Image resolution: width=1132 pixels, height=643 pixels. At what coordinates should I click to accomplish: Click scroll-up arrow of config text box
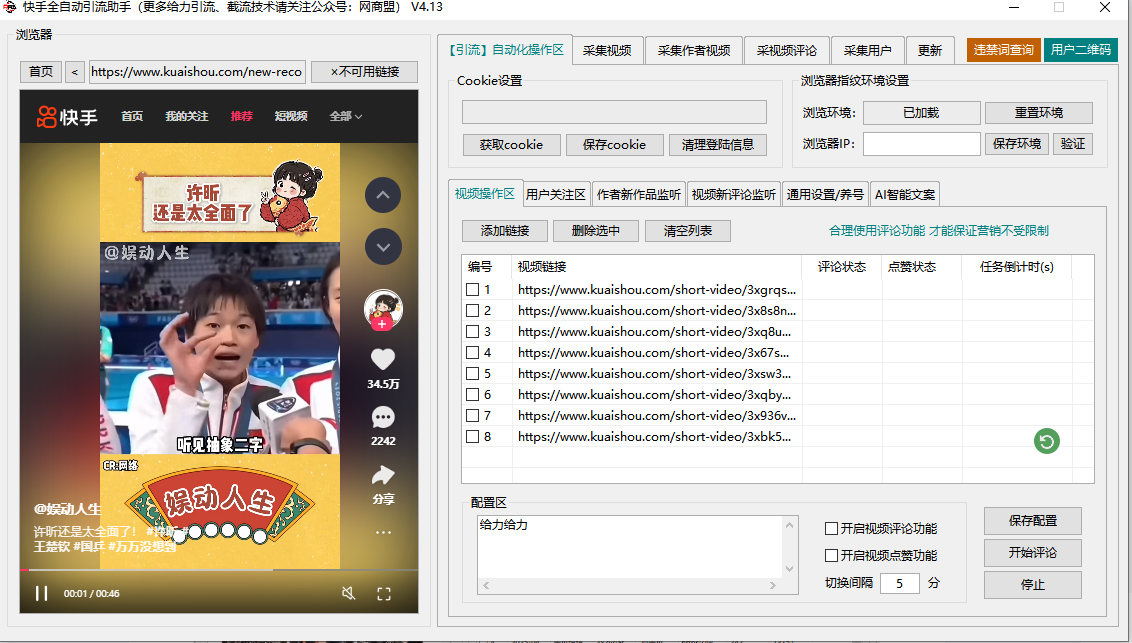click(790, 525)
